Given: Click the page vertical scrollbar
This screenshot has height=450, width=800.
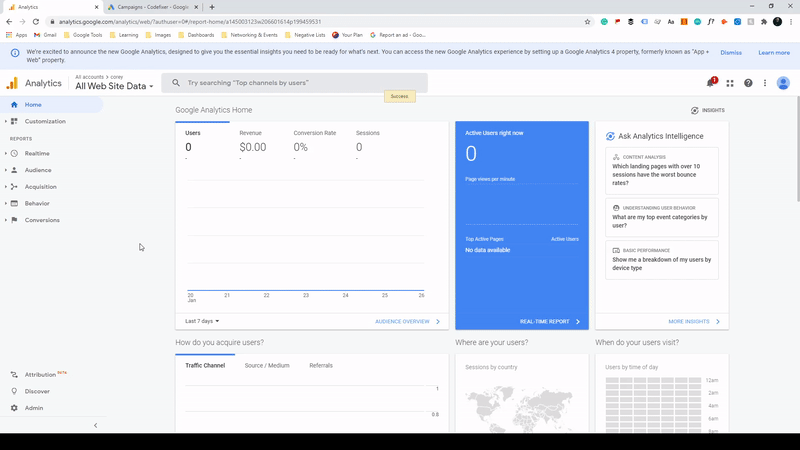Looking at the screenshot, I should 797,148.
